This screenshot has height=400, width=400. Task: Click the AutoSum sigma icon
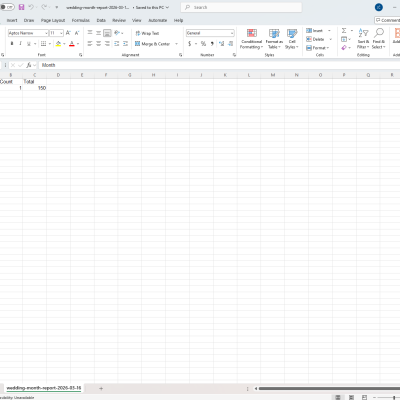[x=344, y=31]
